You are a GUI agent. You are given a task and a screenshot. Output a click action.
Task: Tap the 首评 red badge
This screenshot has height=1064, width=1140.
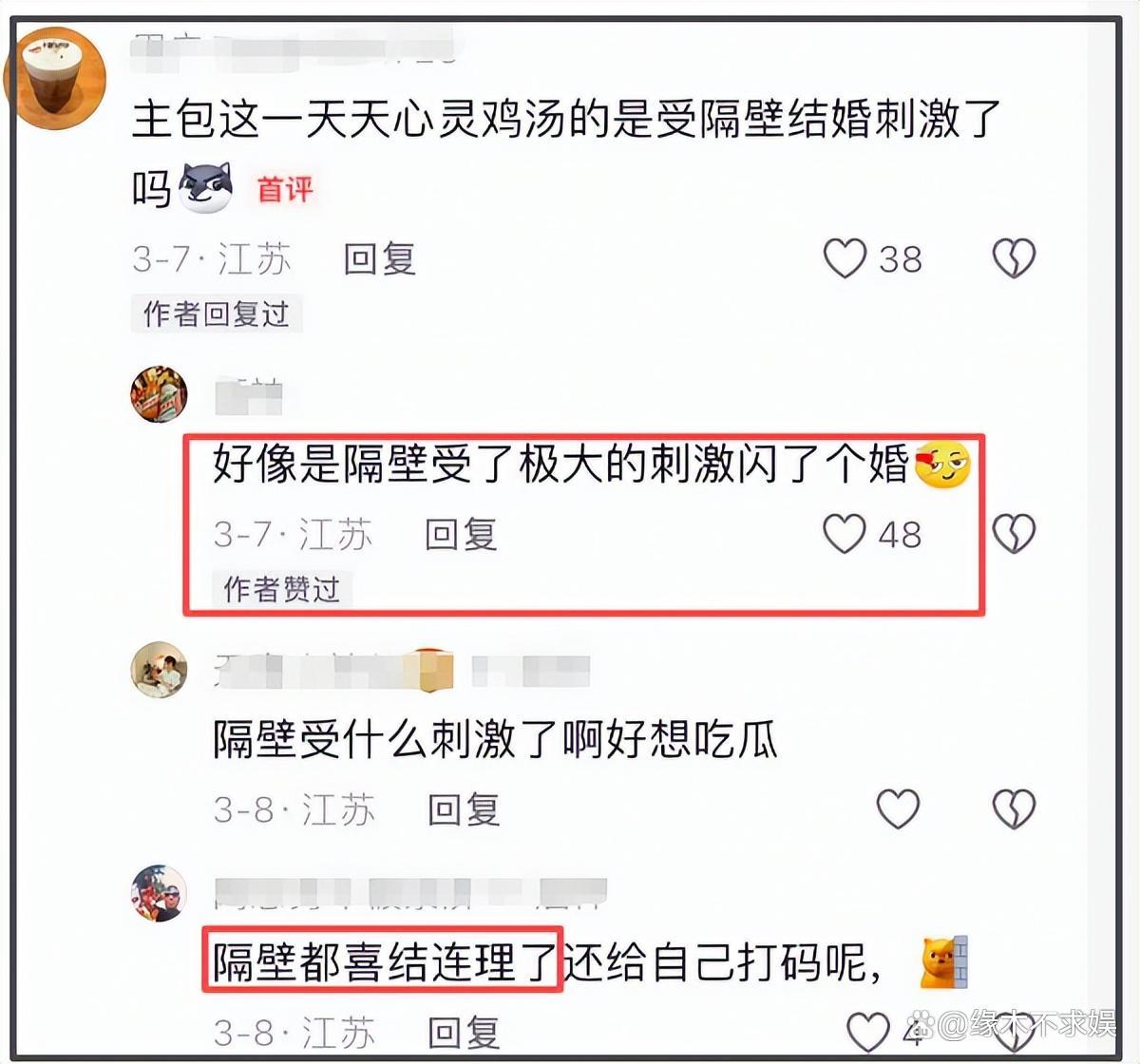click(285, 189)
